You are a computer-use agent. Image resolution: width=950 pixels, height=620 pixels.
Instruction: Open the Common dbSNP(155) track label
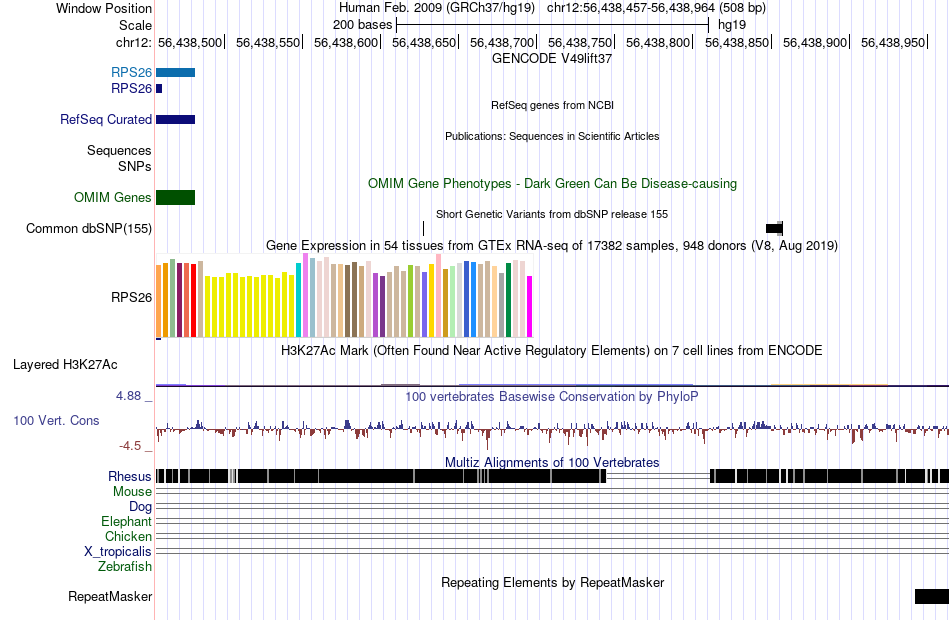tap(88, 228)
